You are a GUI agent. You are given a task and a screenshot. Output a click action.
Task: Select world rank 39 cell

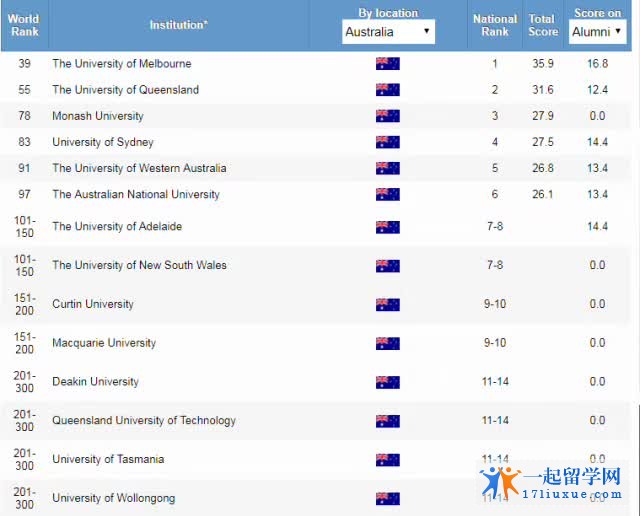[x=24, y=64]
